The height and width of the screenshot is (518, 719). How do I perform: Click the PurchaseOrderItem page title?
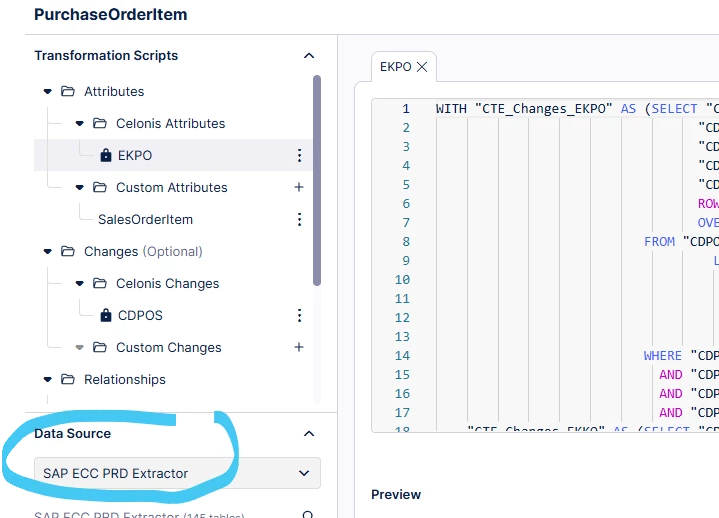click(111, 15)
